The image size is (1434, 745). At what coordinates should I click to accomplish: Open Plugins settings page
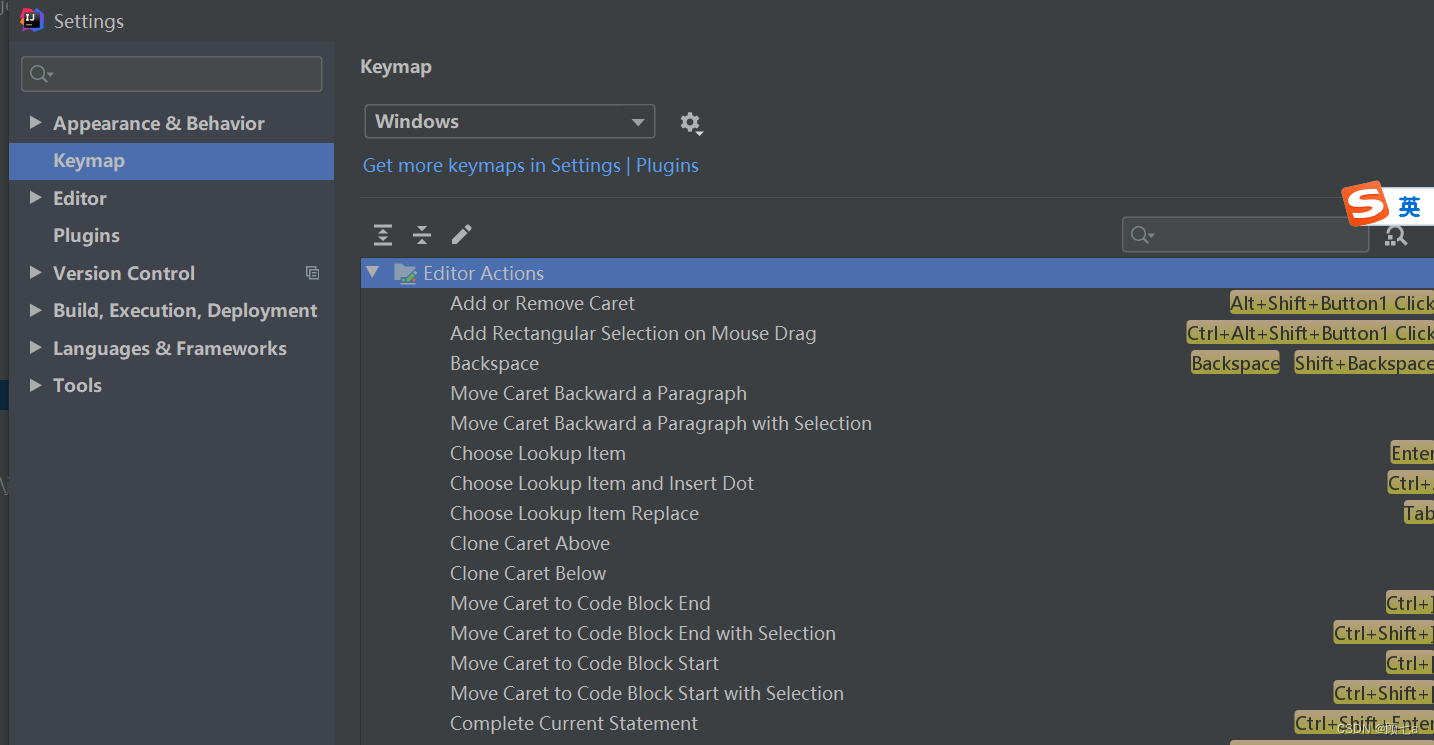tap(86, 236)
